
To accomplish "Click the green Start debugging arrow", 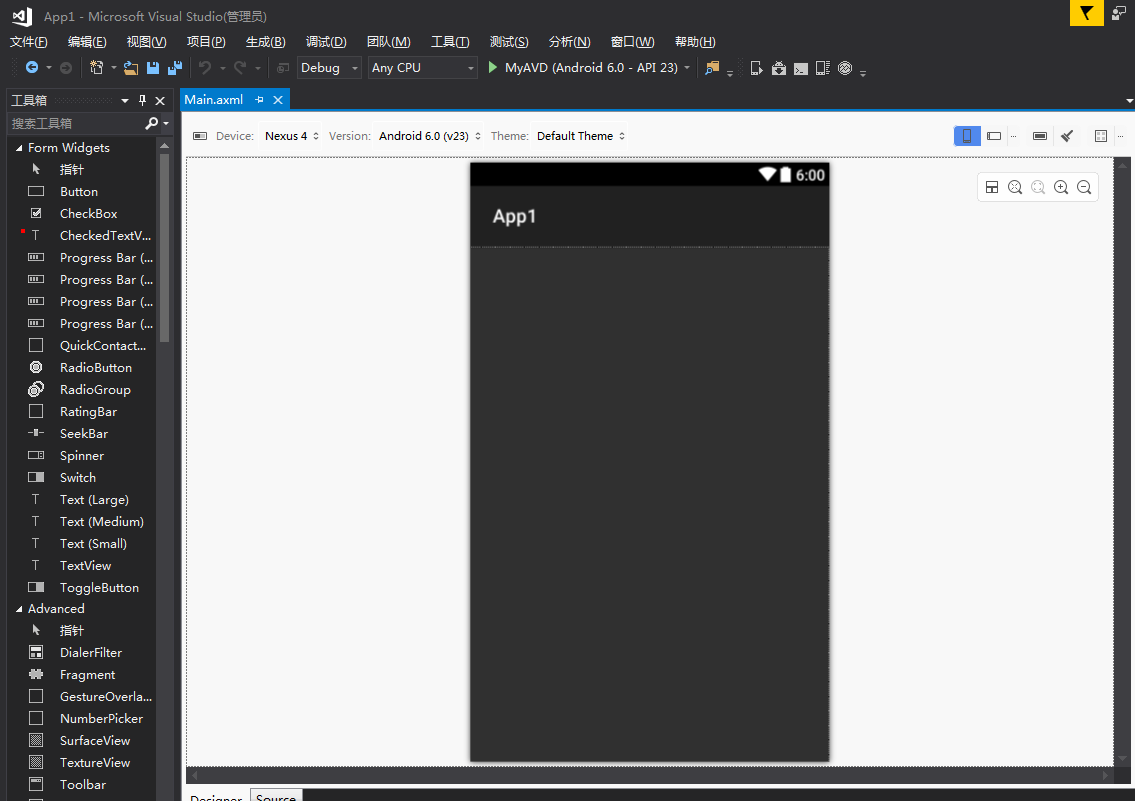I will pos(493,68).
